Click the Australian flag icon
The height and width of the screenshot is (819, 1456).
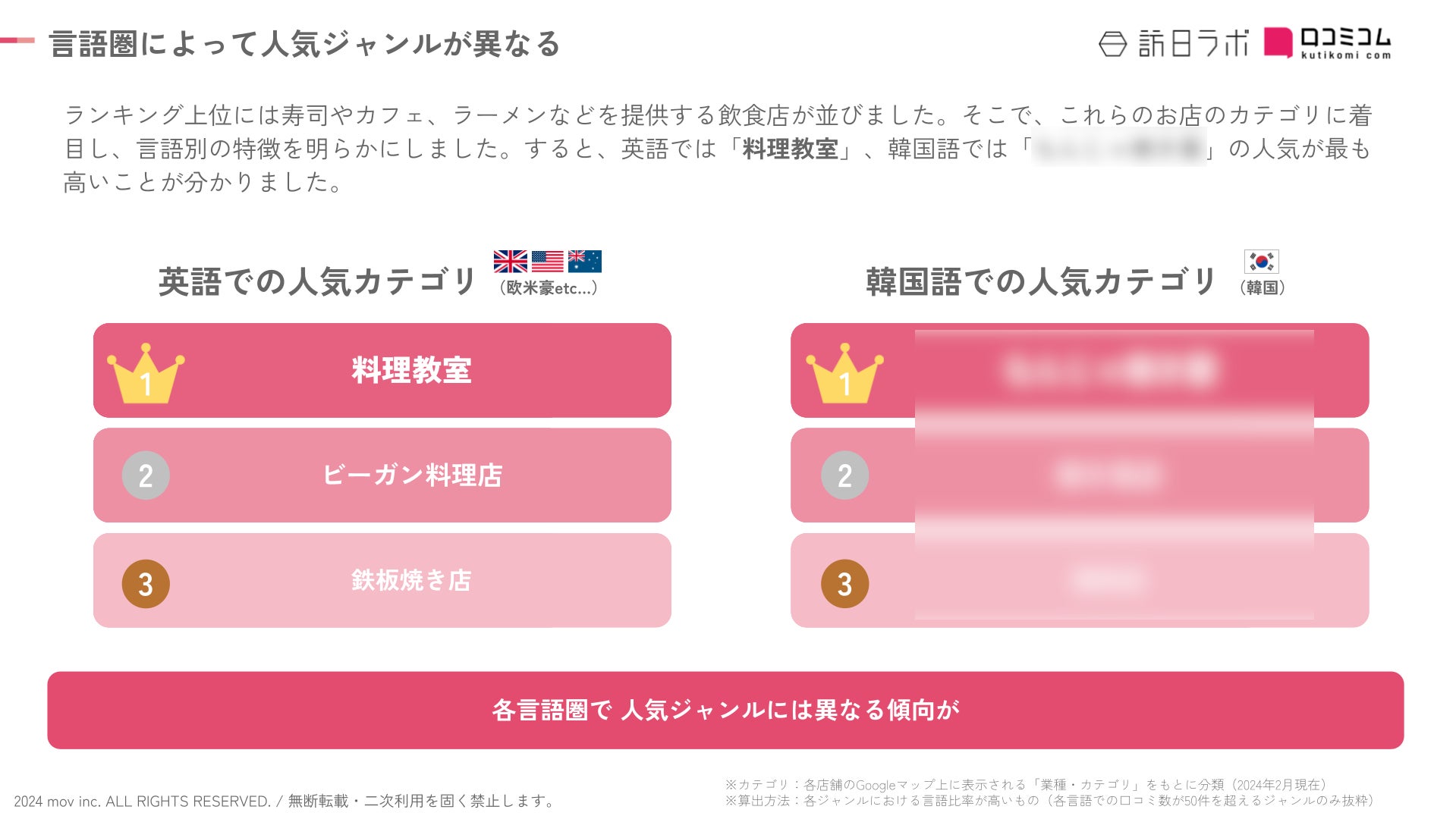pyautogui.click(x=584, y=261)
